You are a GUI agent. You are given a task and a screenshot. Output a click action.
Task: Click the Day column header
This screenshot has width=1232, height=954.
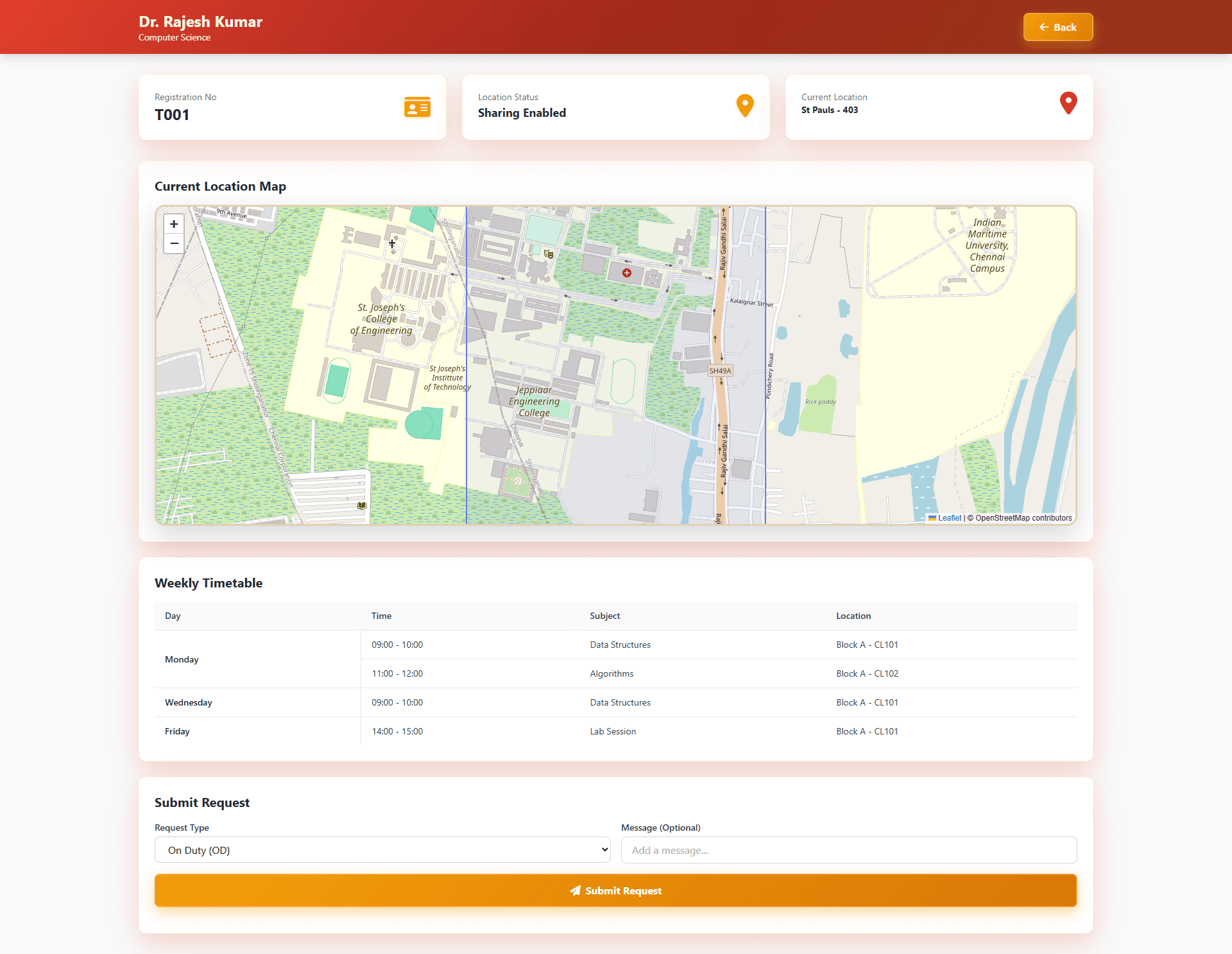pos(173,616)
